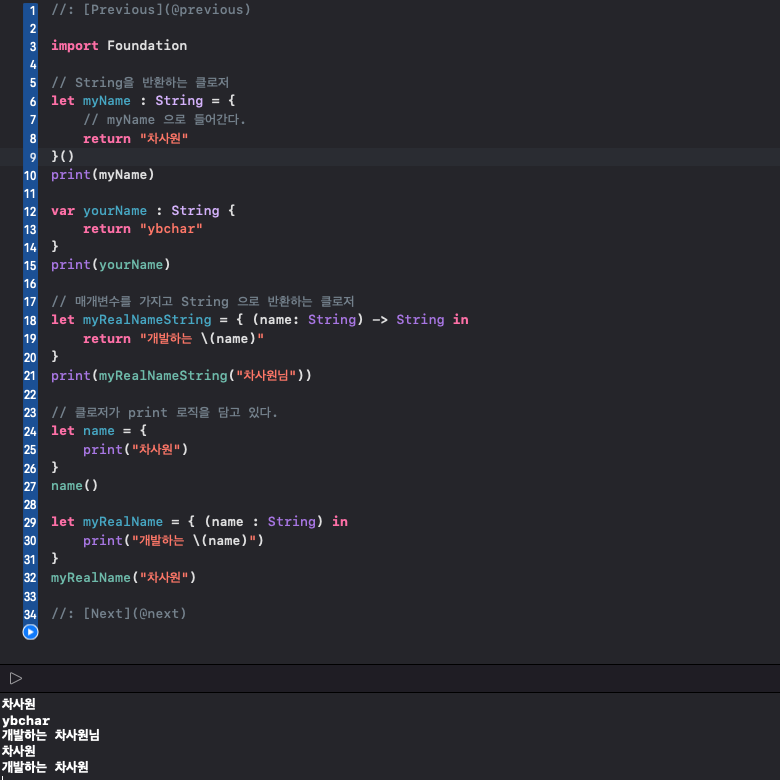Image resolution: width=780 pixels, height=780 pixels.
Task: Click print("차사원") on line 25
Action: (135, 450)
